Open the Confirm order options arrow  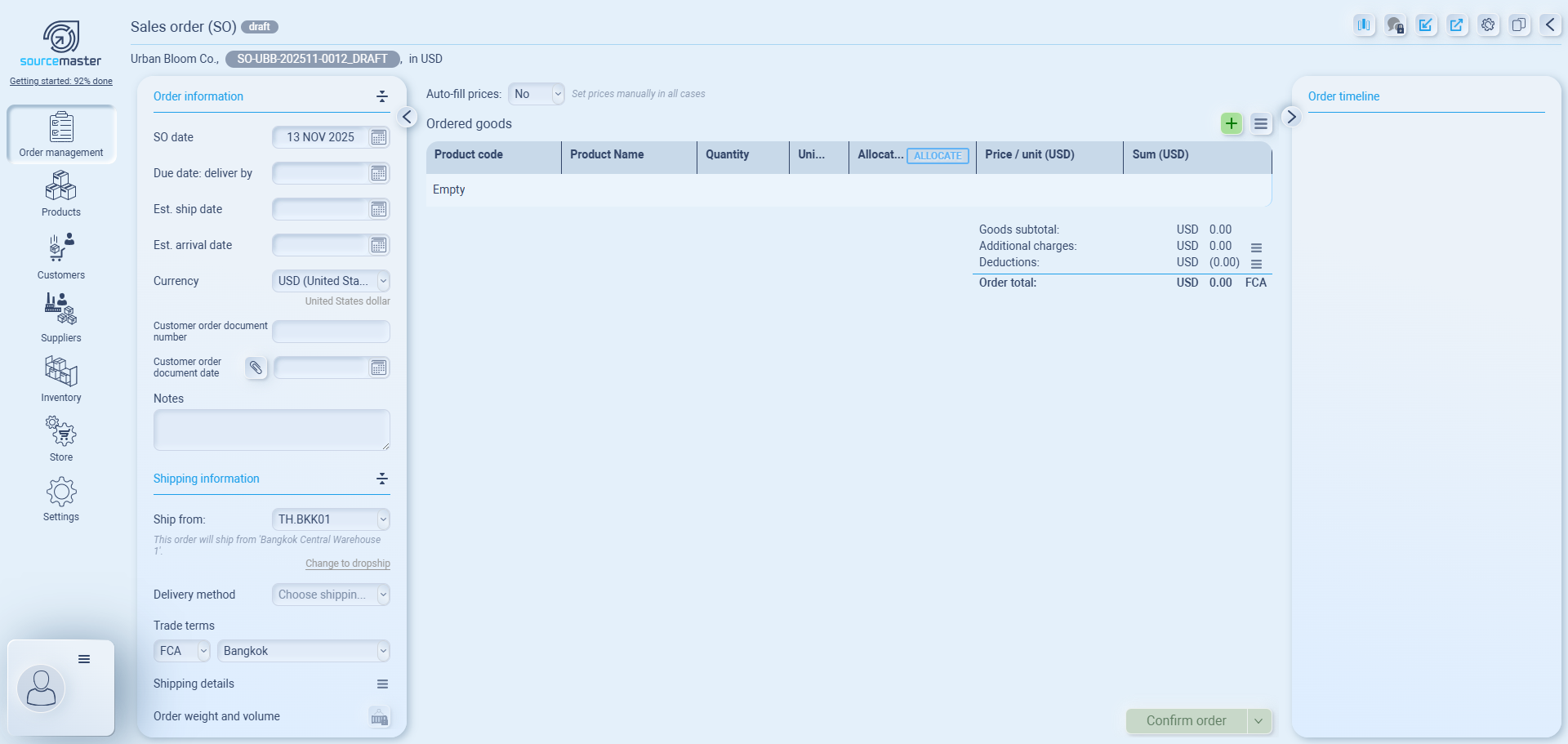[x=1259, y=721]
